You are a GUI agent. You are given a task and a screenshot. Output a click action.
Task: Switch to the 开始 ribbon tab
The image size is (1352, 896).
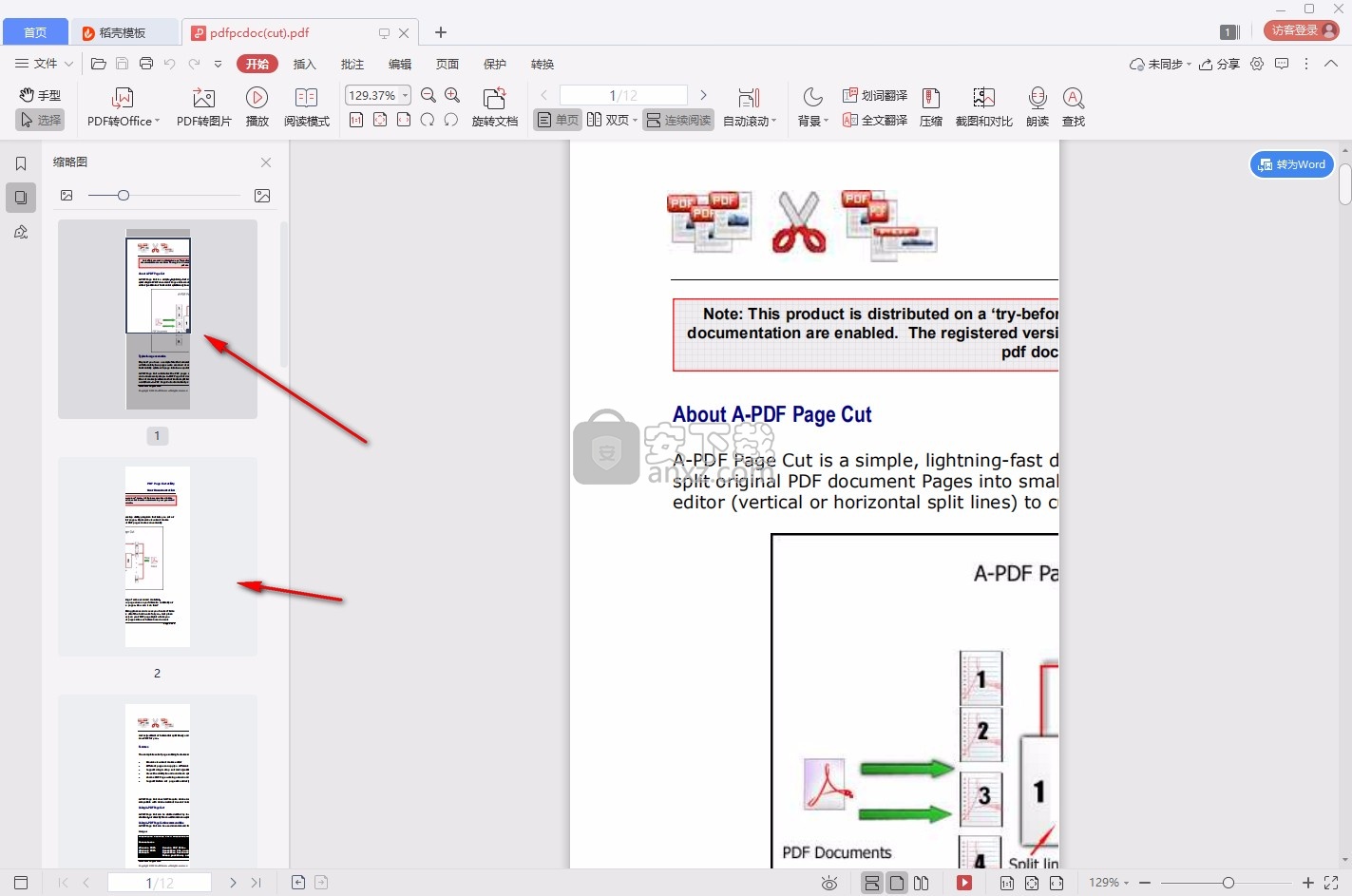click(257, 64)
